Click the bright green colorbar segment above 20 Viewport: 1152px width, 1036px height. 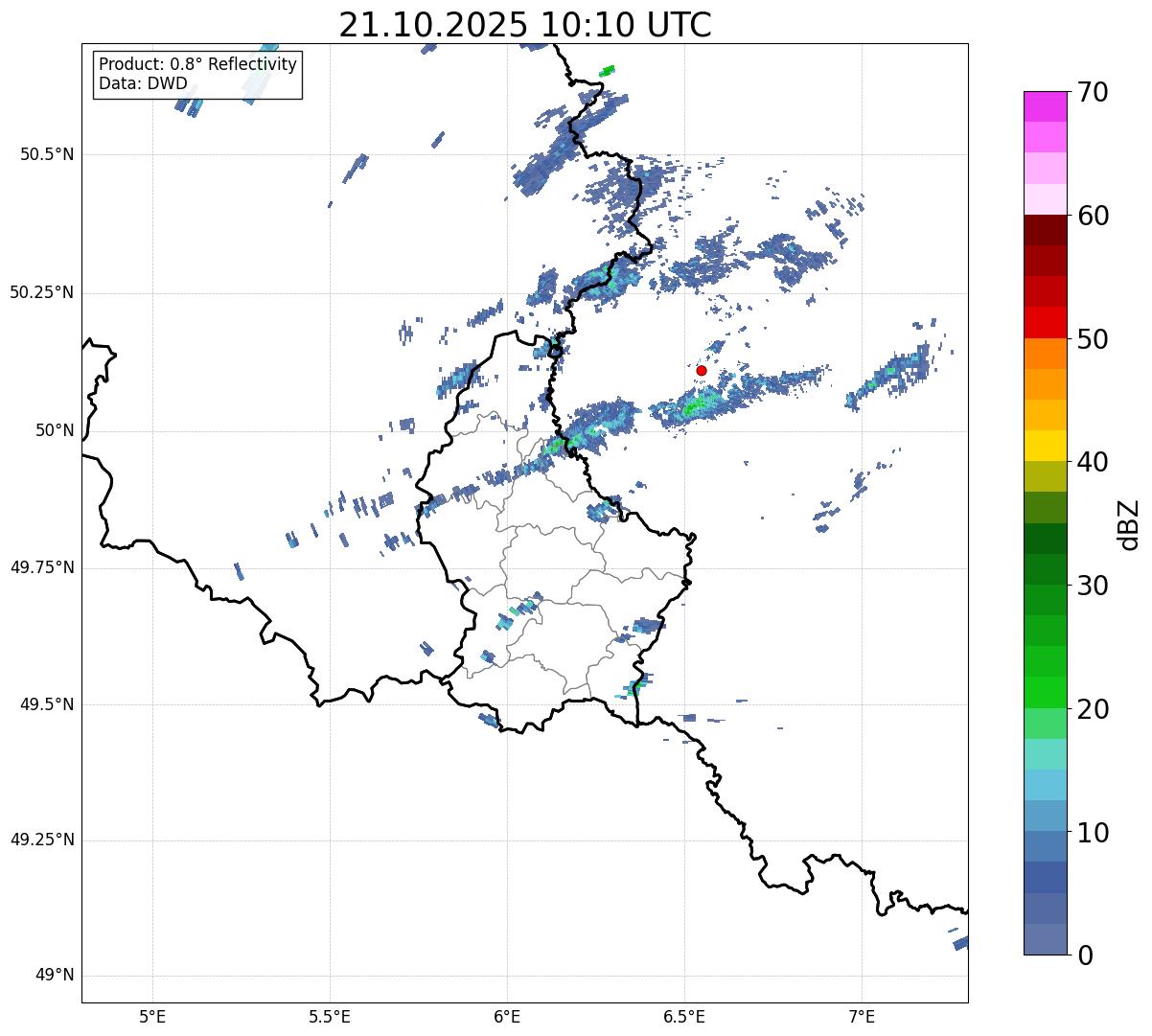coord(1046,693)
